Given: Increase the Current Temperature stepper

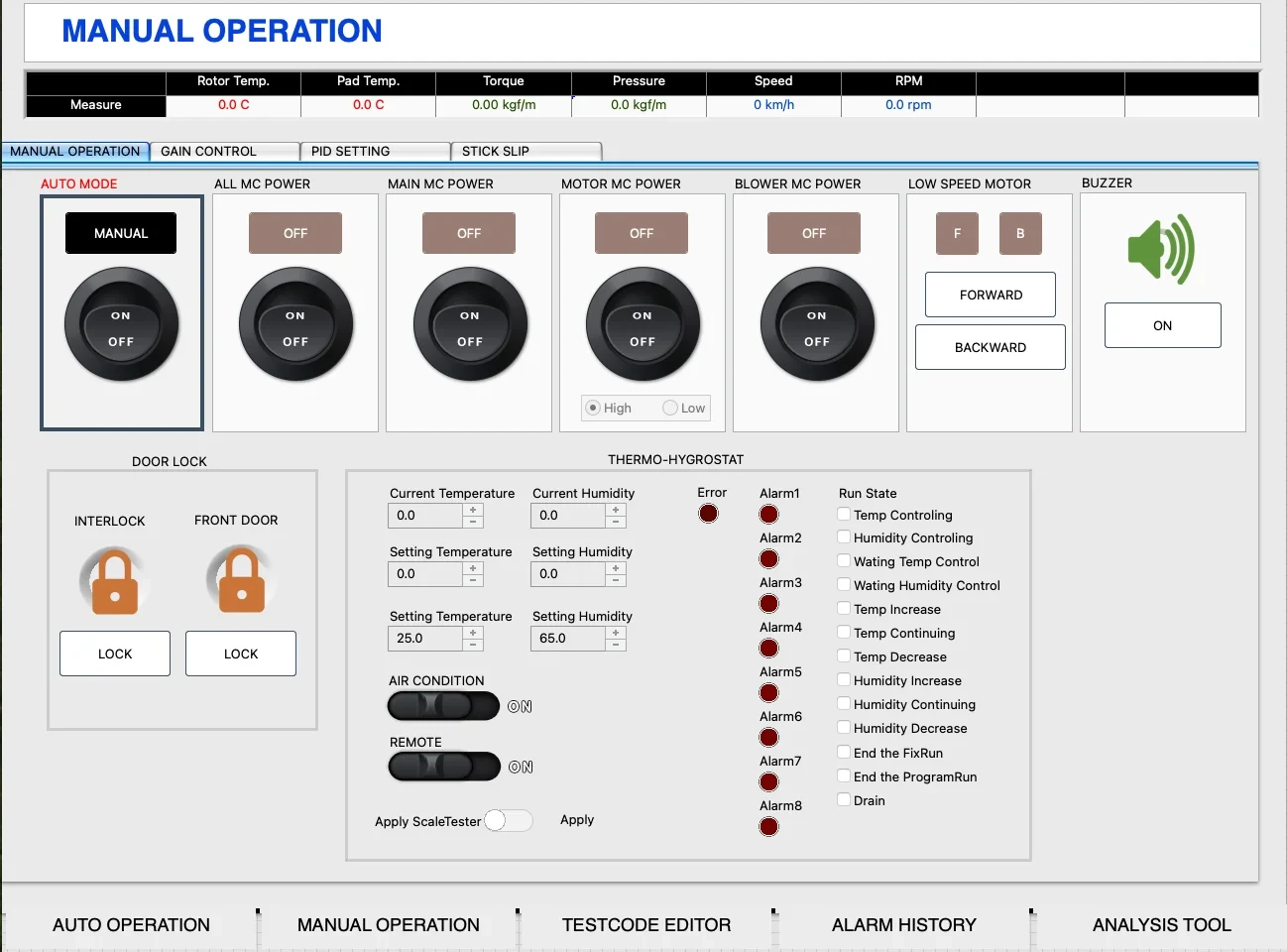Looking at the screenshot, I should click(473, 510).
